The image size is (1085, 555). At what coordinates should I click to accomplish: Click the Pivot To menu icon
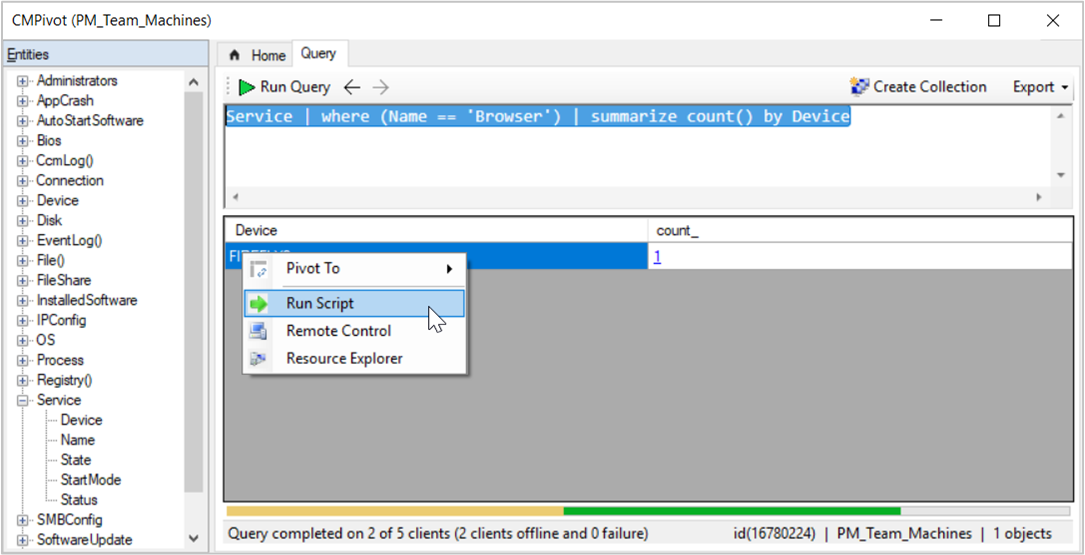click(x=259, y=269)
